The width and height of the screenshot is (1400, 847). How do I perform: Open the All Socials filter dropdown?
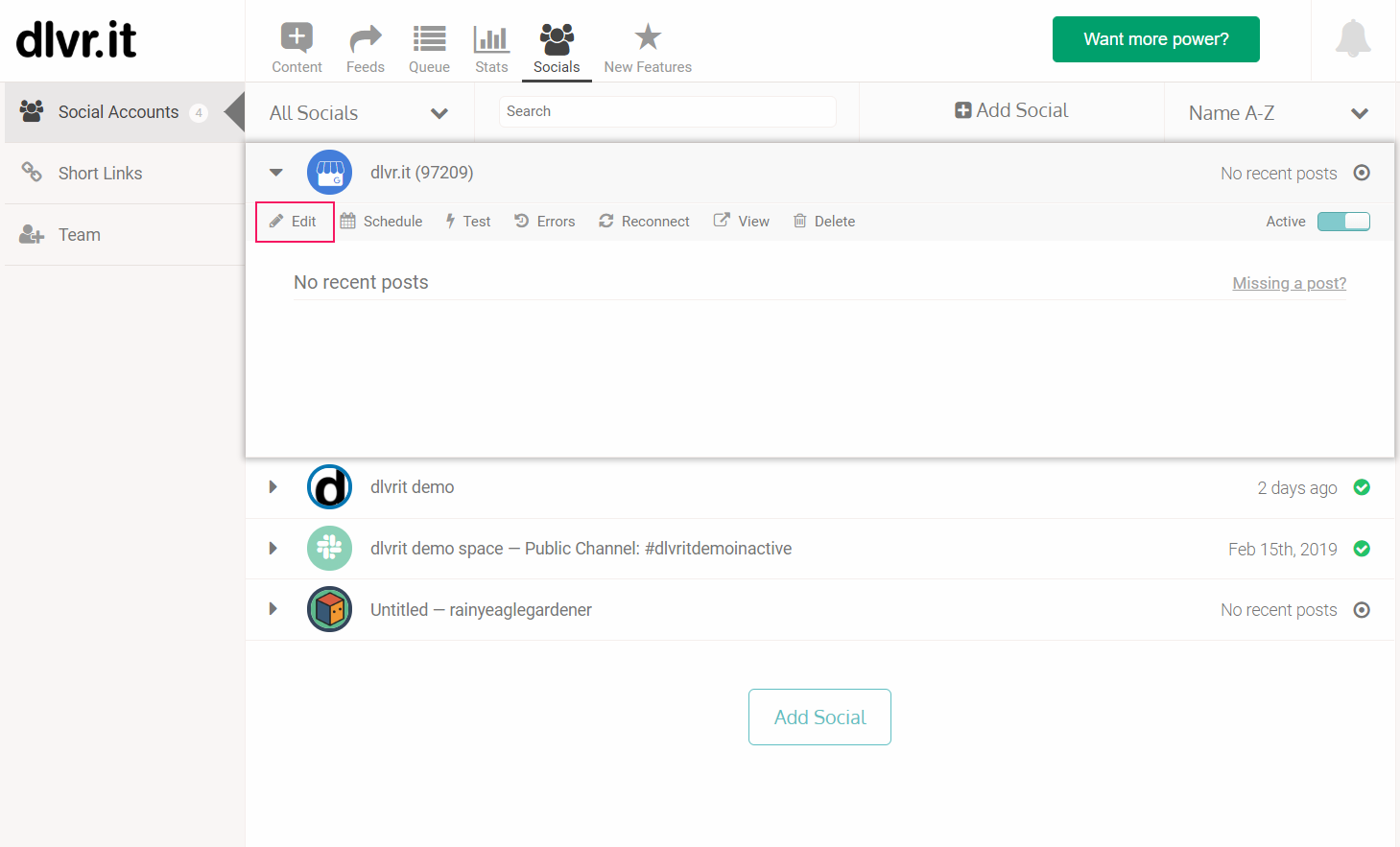coord(359,113)
